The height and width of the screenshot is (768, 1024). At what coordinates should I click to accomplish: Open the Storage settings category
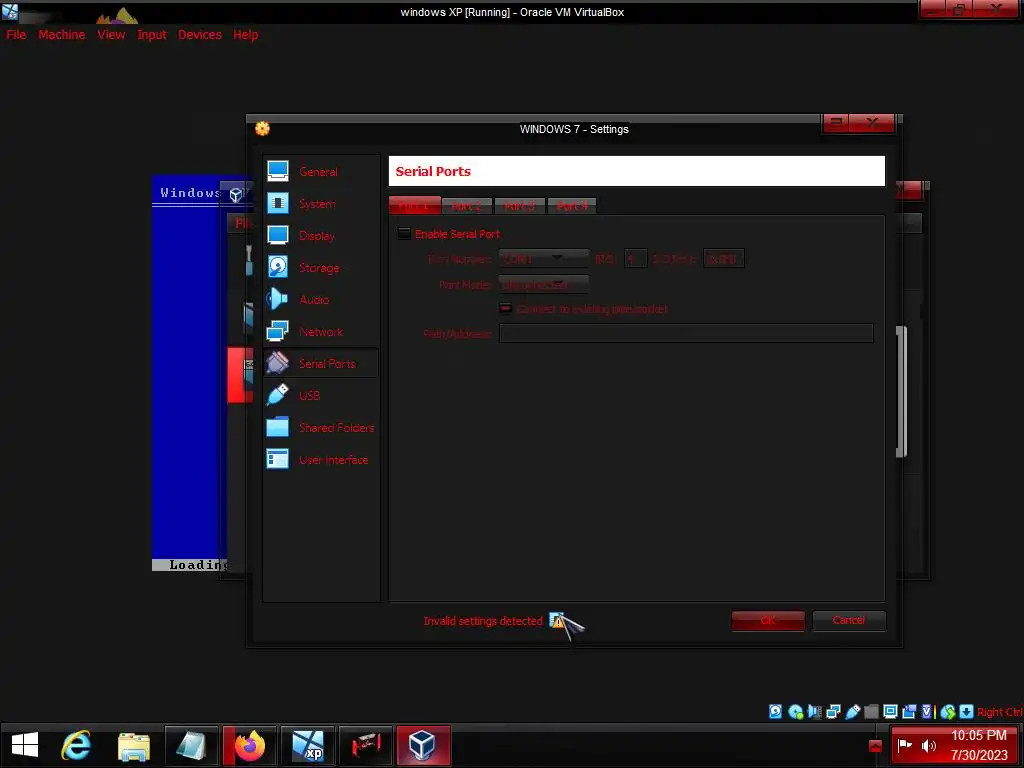pos(320,267)
